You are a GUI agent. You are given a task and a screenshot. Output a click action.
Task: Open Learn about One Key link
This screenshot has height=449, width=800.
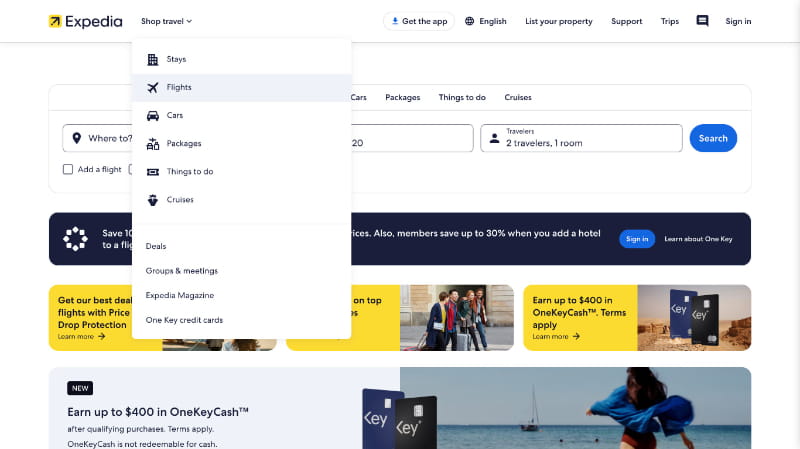click(698, 239)
